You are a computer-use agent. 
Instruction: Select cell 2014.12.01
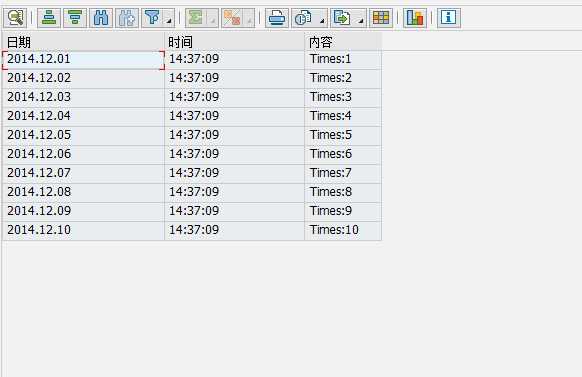[83, 60]
